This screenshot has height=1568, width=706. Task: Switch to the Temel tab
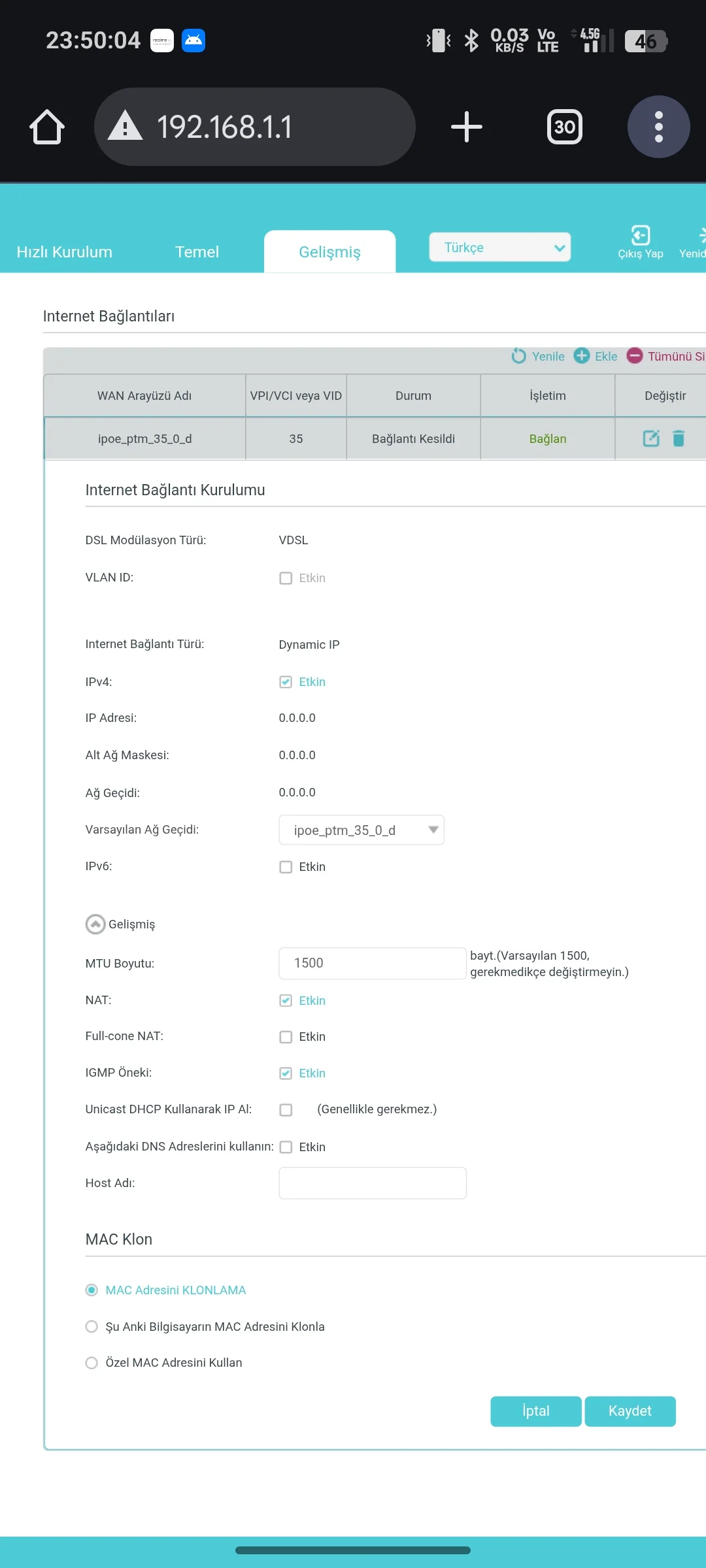point(197,252)
